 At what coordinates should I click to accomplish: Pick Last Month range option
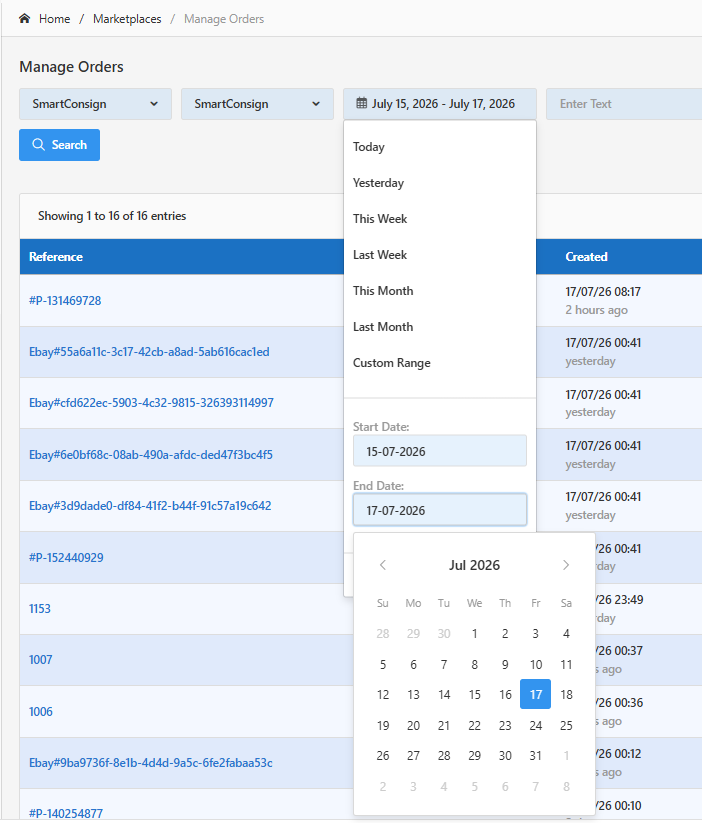pyautogui.click(x=383, y=327)
